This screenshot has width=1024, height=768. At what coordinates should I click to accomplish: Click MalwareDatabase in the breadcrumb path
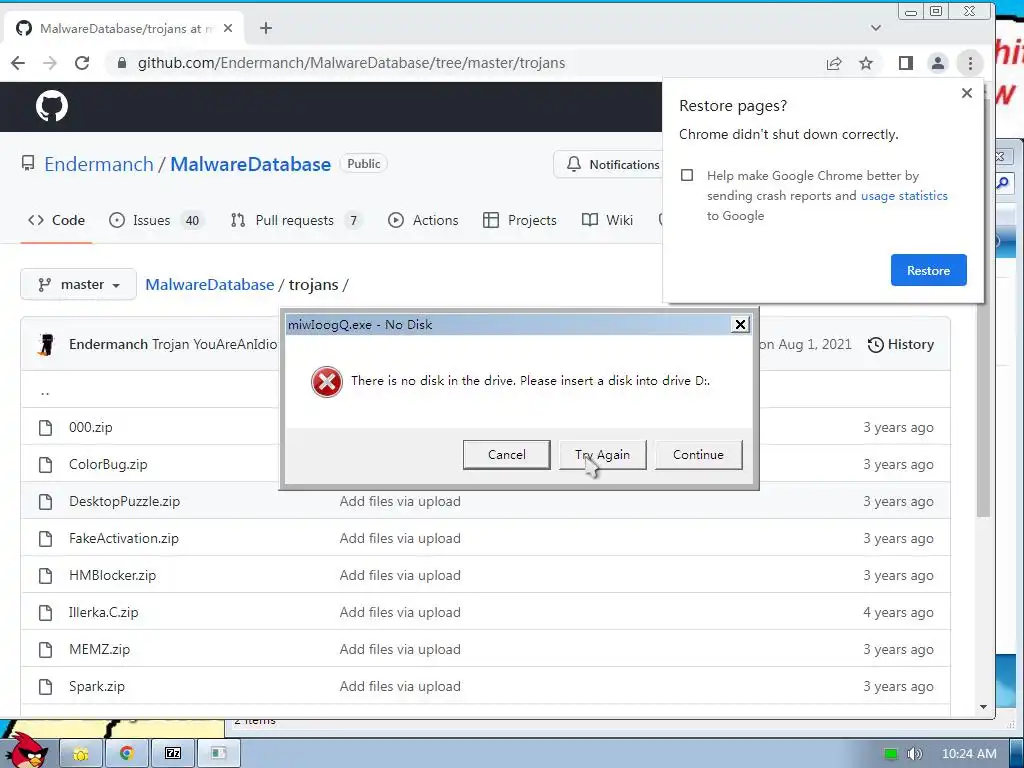pyautogui.click(x=209, y=285)
